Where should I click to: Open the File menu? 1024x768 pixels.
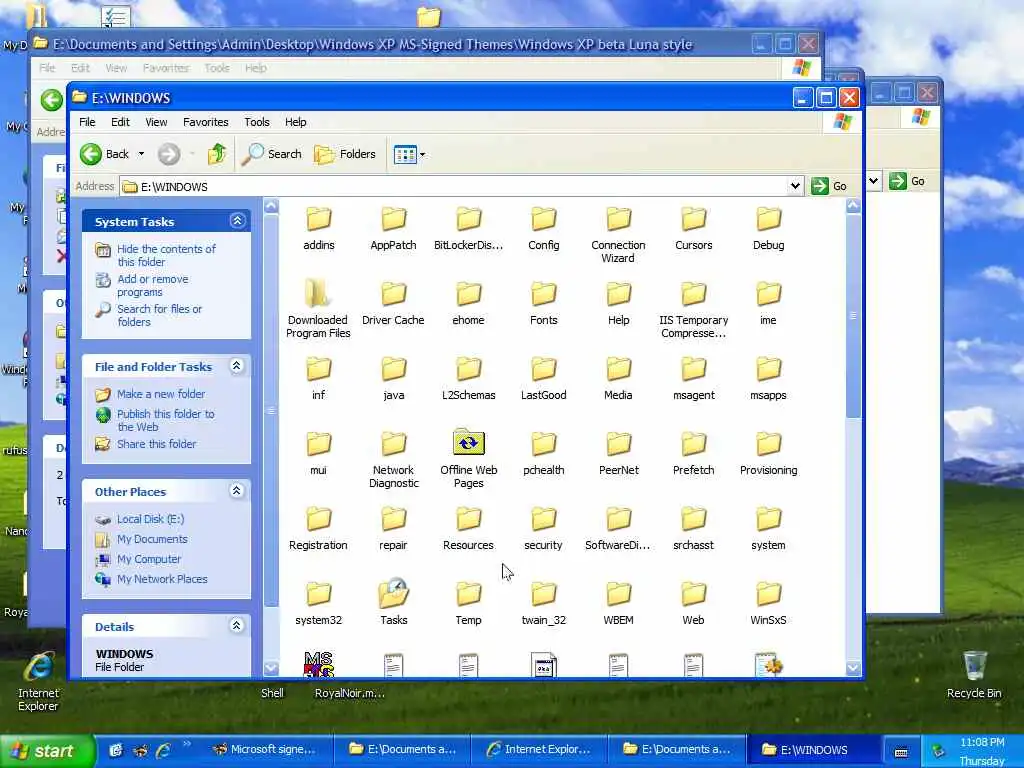tap(87, 122)
